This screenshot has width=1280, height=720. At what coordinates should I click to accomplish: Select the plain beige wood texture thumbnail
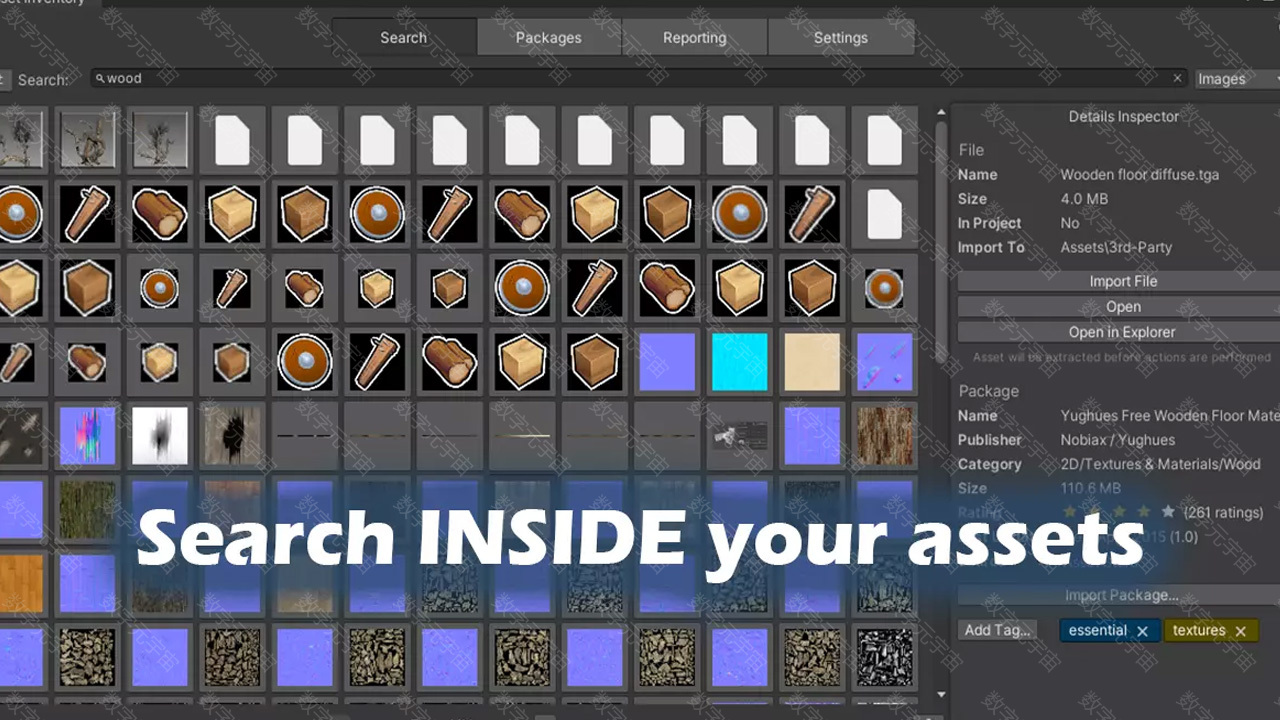pyautogui.click(x=812, y=362)
